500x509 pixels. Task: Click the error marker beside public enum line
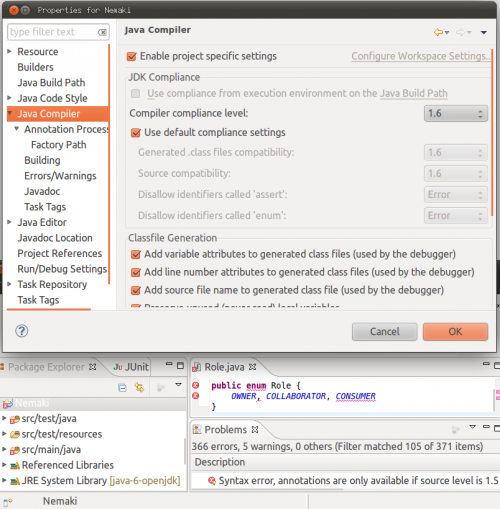pyautogui.click(x=196, y=385)
